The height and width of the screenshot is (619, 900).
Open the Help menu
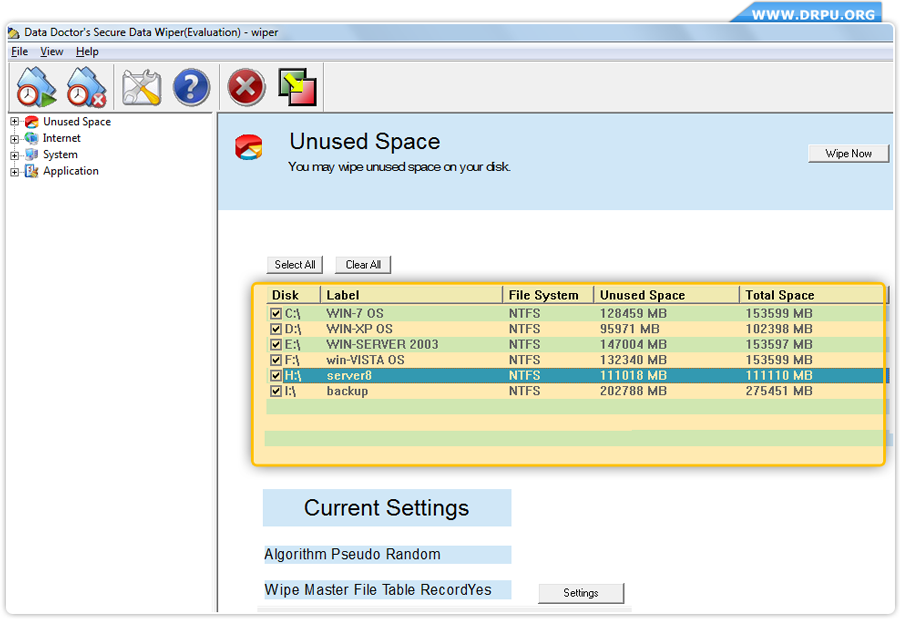87,52
